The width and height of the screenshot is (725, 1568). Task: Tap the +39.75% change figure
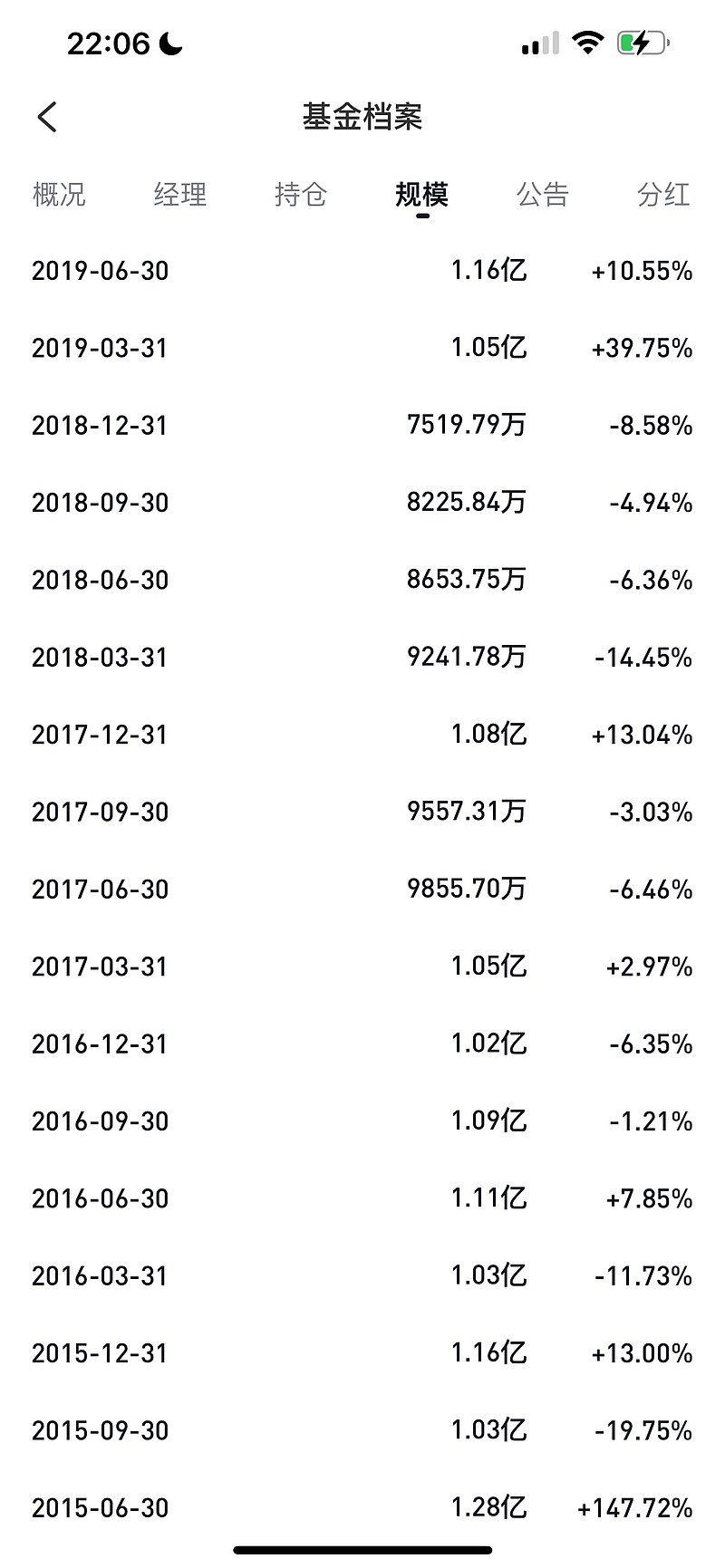(643, 348)
